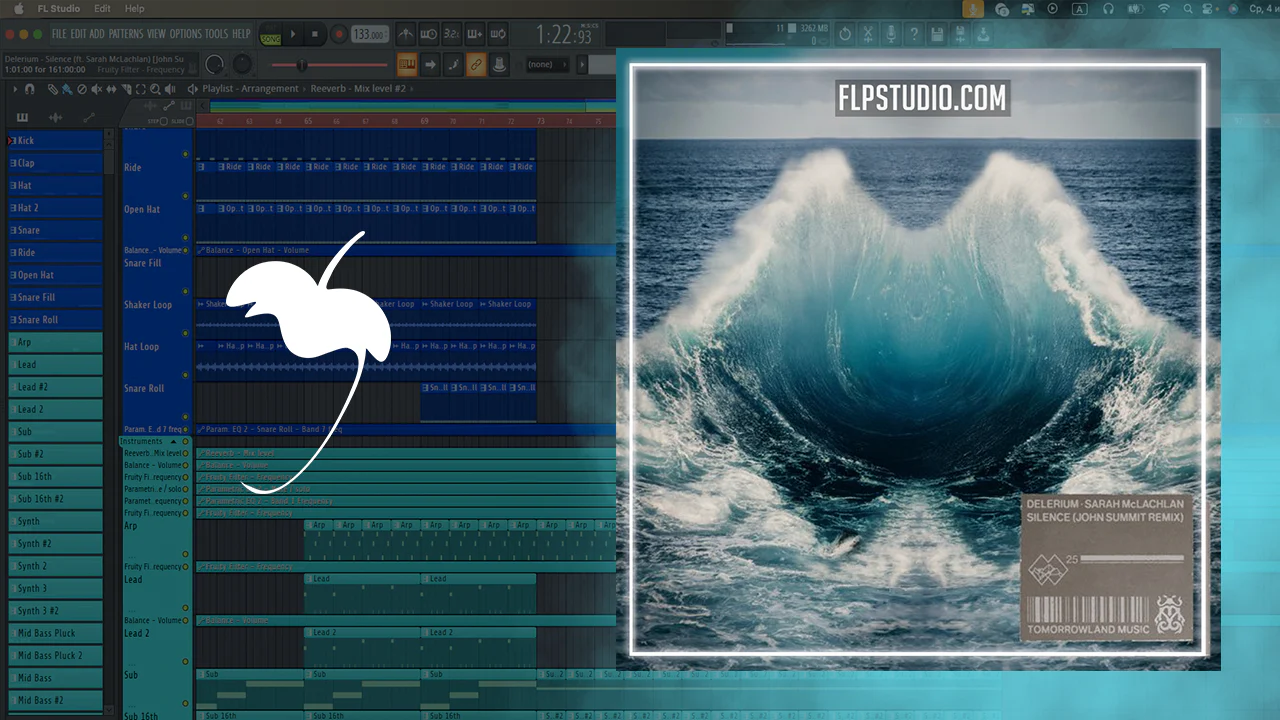
Task: Select the Kick pattern in picker
Action: pyautogui.click(x=55, y=141)
